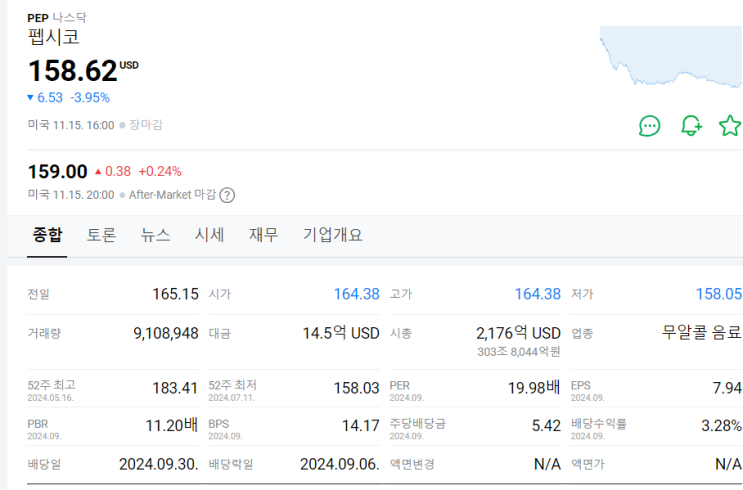Click the After-Market 마감 status label

pyautogui.click(x=172, y=195)
